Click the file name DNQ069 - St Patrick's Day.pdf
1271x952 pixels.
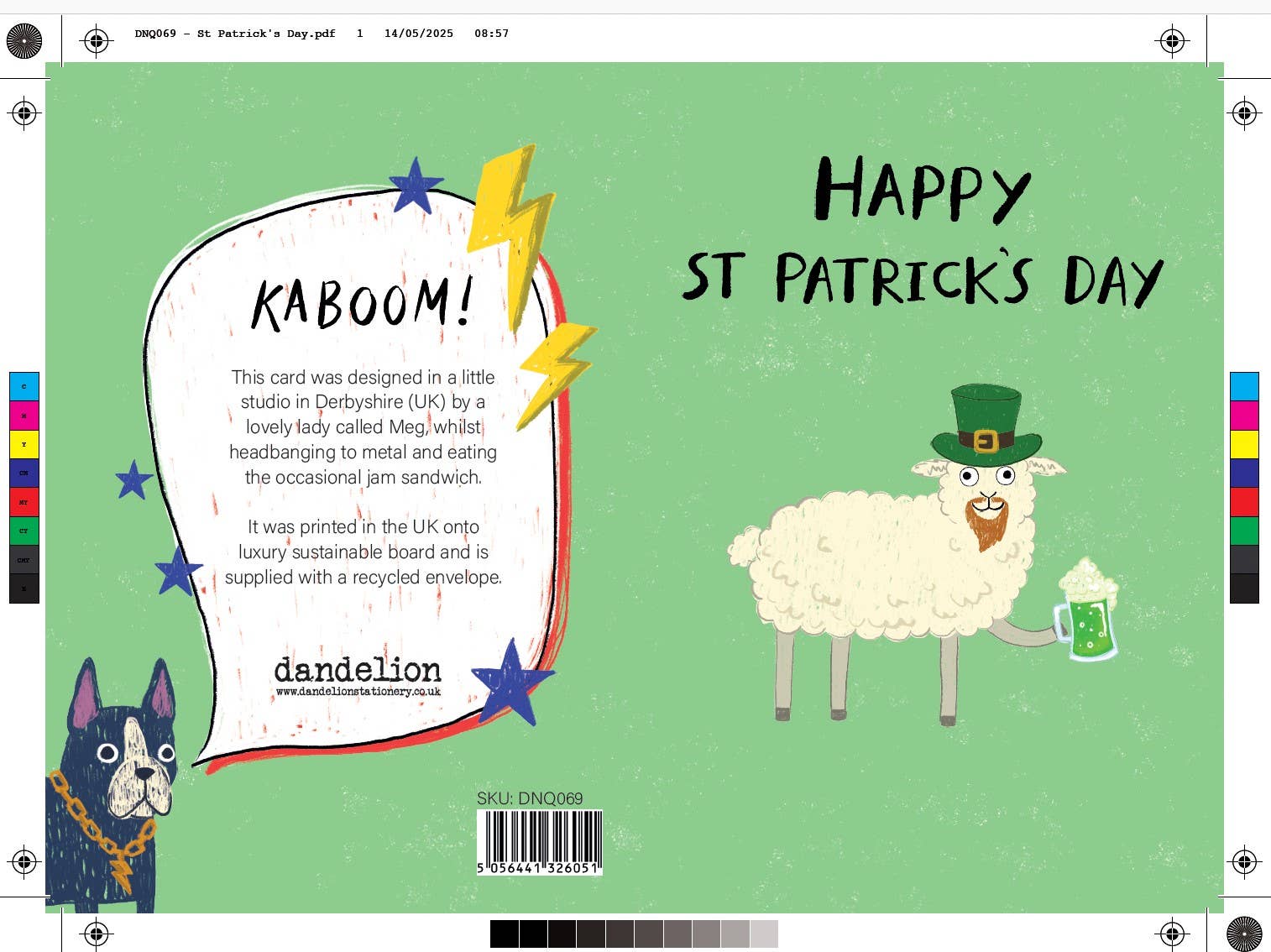coord(235,34)
